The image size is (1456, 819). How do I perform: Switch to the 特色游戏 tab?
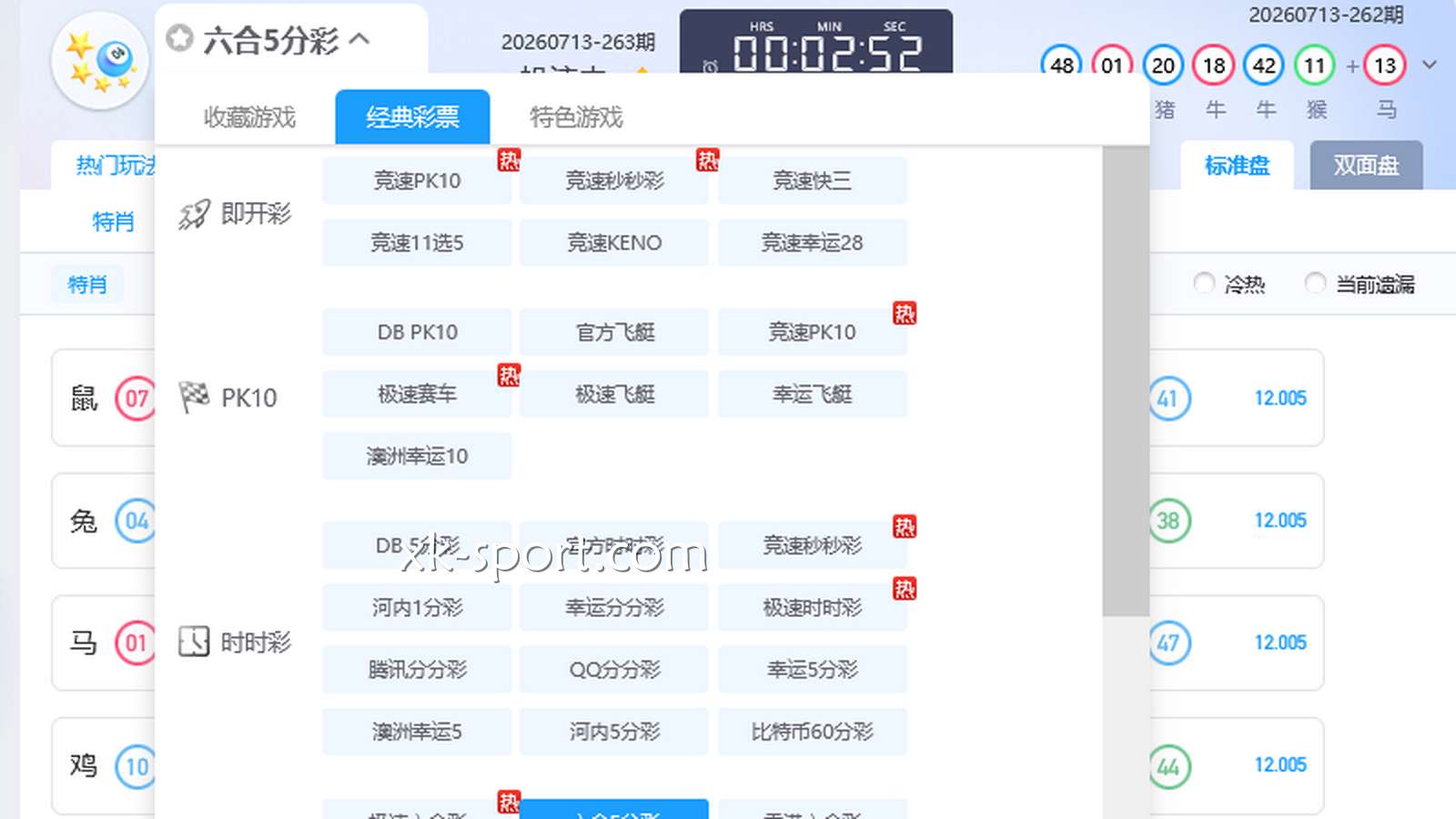point(576,117)
